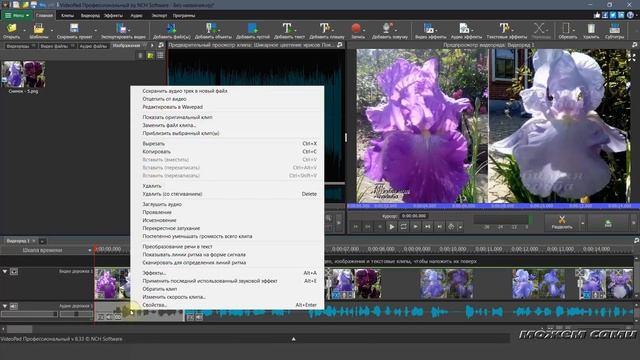Play the sequence preview
This screenshot has width=640, height=360.
391,227
